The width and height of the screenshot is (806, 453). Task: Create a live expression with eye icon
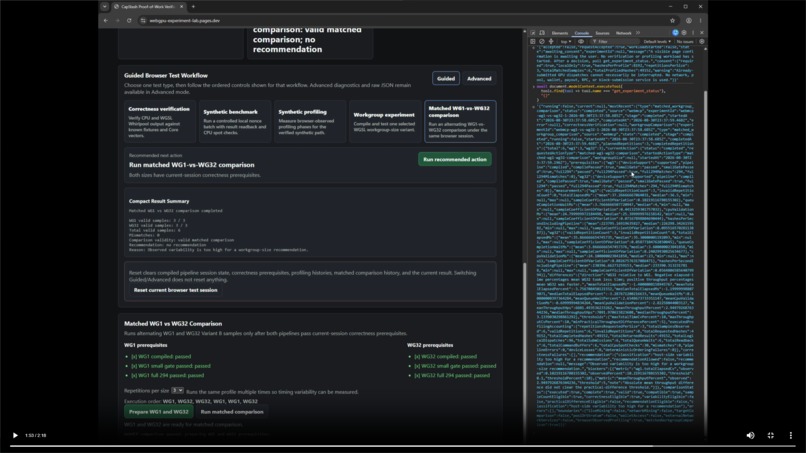pos(581,42)
